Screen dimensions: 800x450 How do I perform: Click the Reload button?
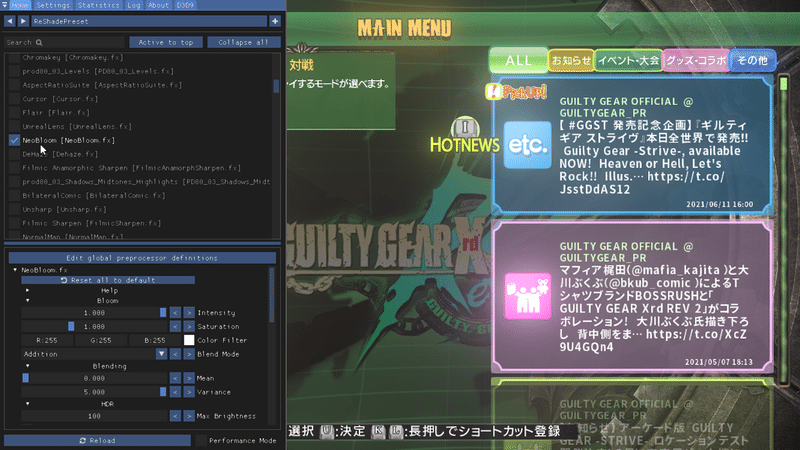(97, 440)
